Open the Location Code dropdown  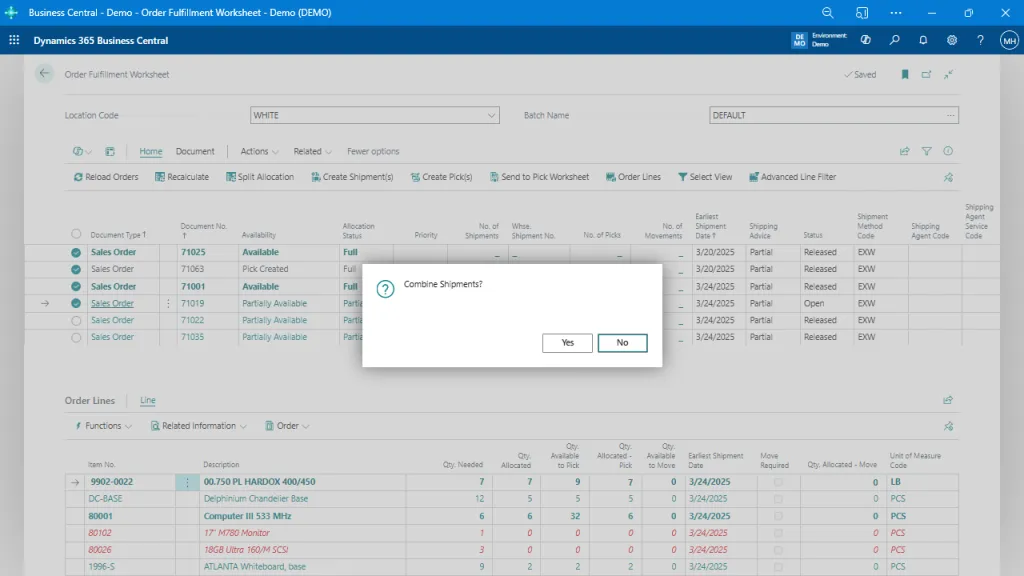491,114
